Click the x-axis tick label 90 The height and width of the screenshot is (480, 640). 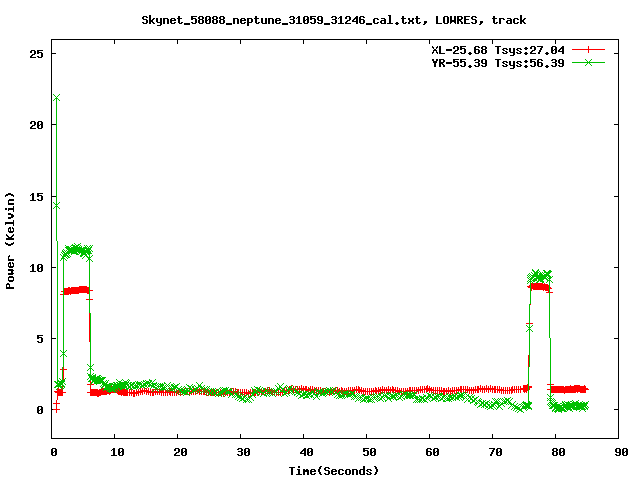click(621, 452)
